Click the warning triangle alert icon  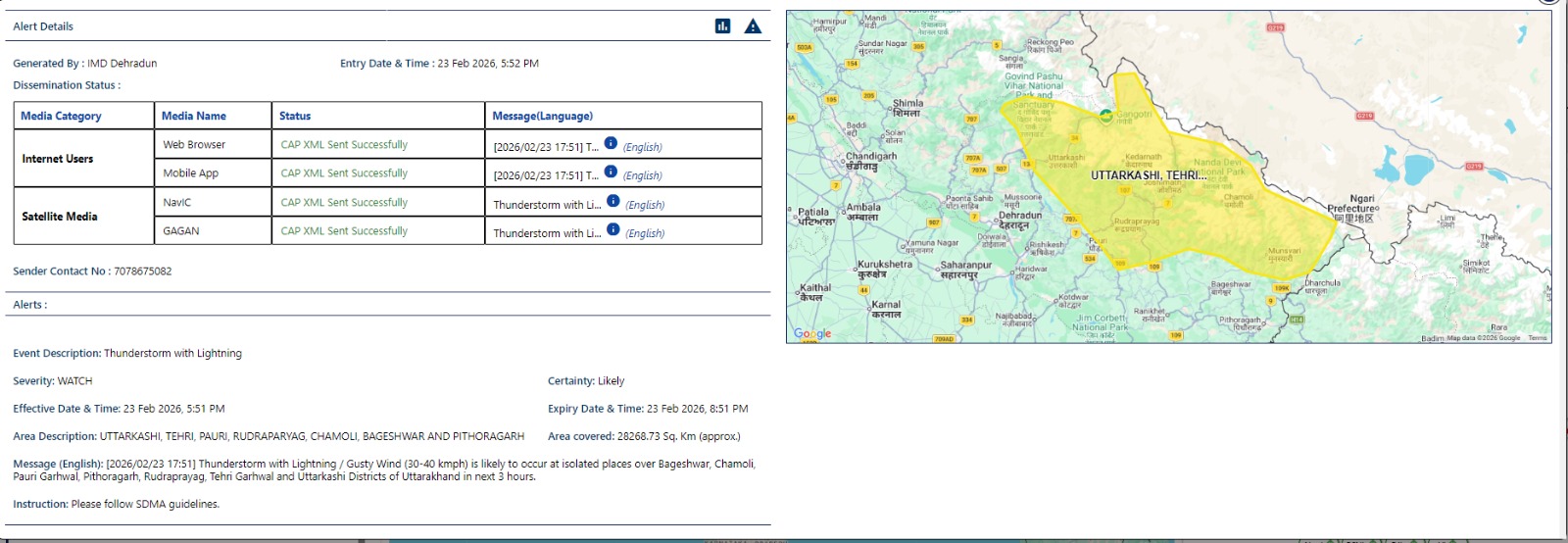coord(753,26)
